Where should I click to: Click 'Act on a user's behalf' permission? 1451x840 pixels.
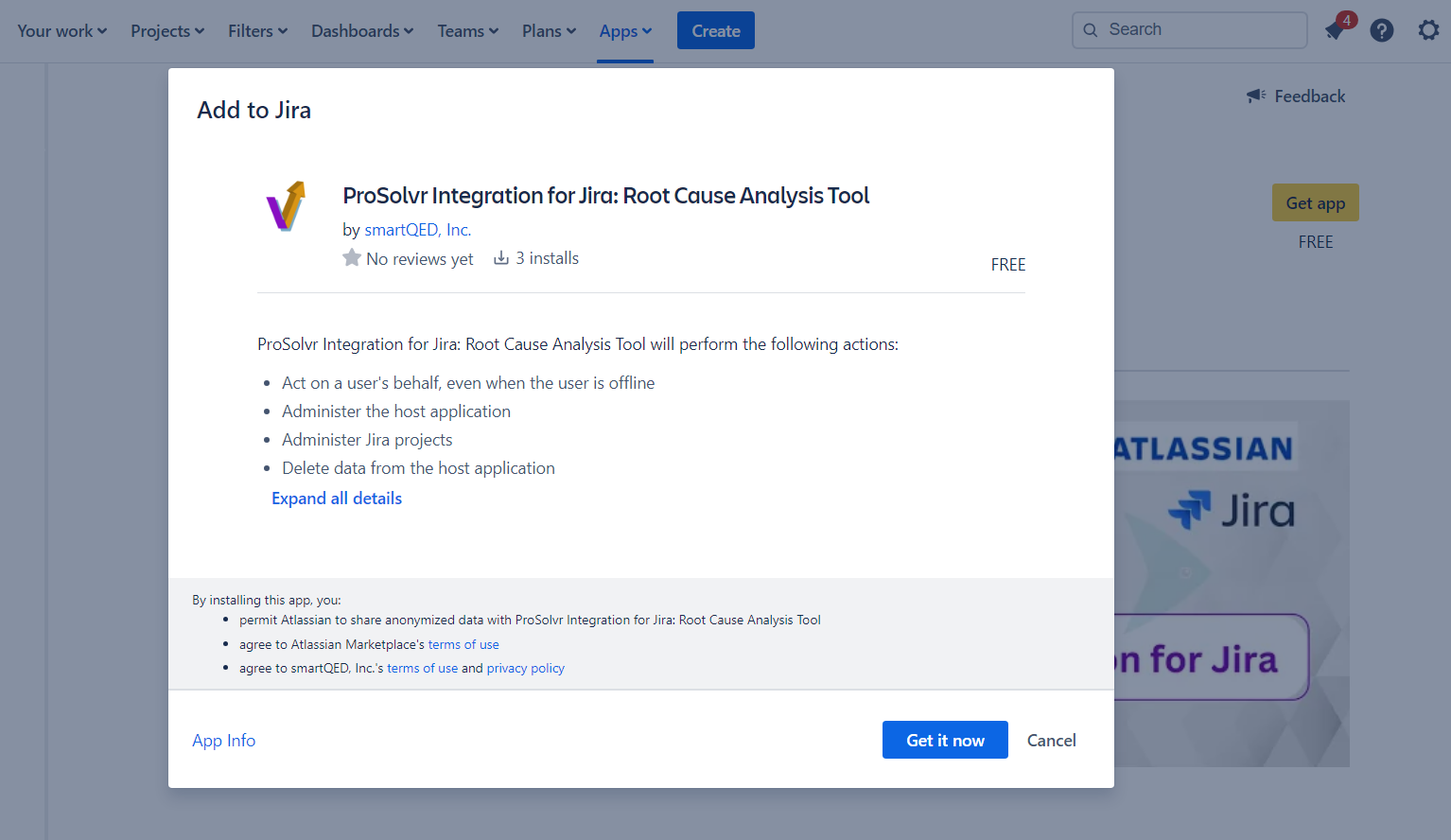[468, 383]
